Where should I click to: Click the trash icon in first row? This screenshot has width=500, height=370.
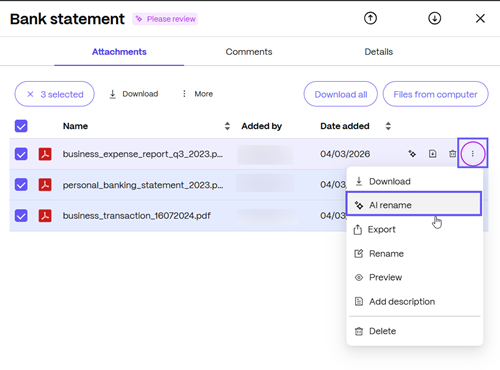tap(452, 154)
